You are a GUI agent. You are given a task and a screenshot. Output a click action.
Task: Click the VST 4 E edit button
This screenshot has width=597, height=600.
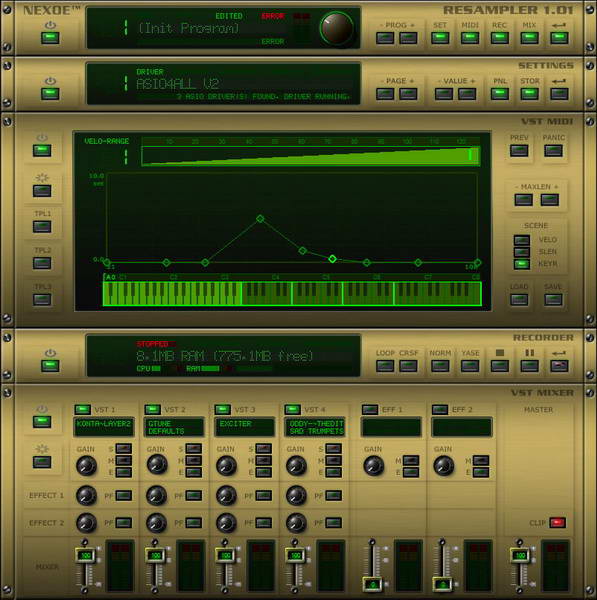coord(334,473)
